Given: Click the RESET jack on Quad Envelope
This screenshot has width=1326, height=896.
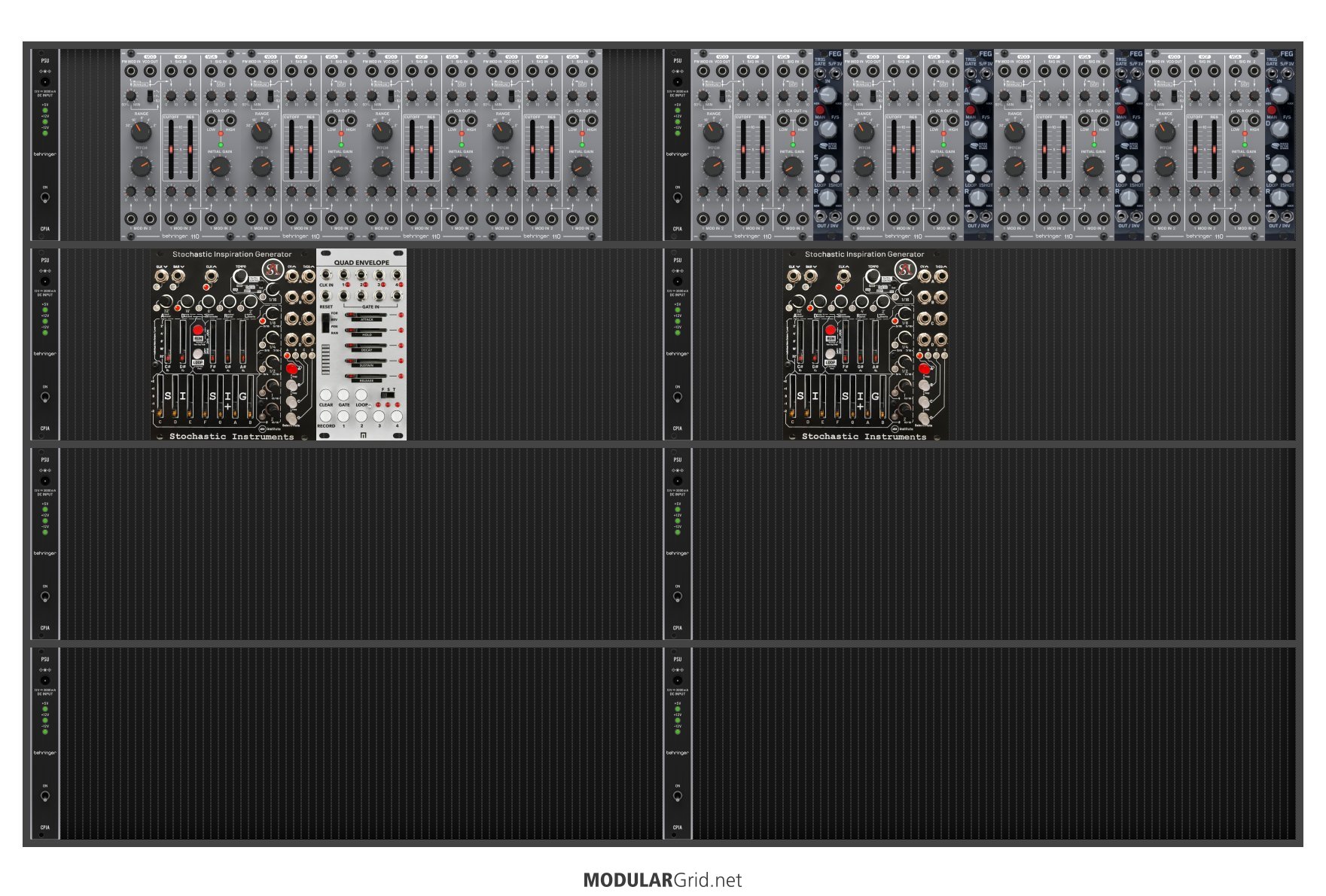Looking at the screenshot, I should (326, 297).
